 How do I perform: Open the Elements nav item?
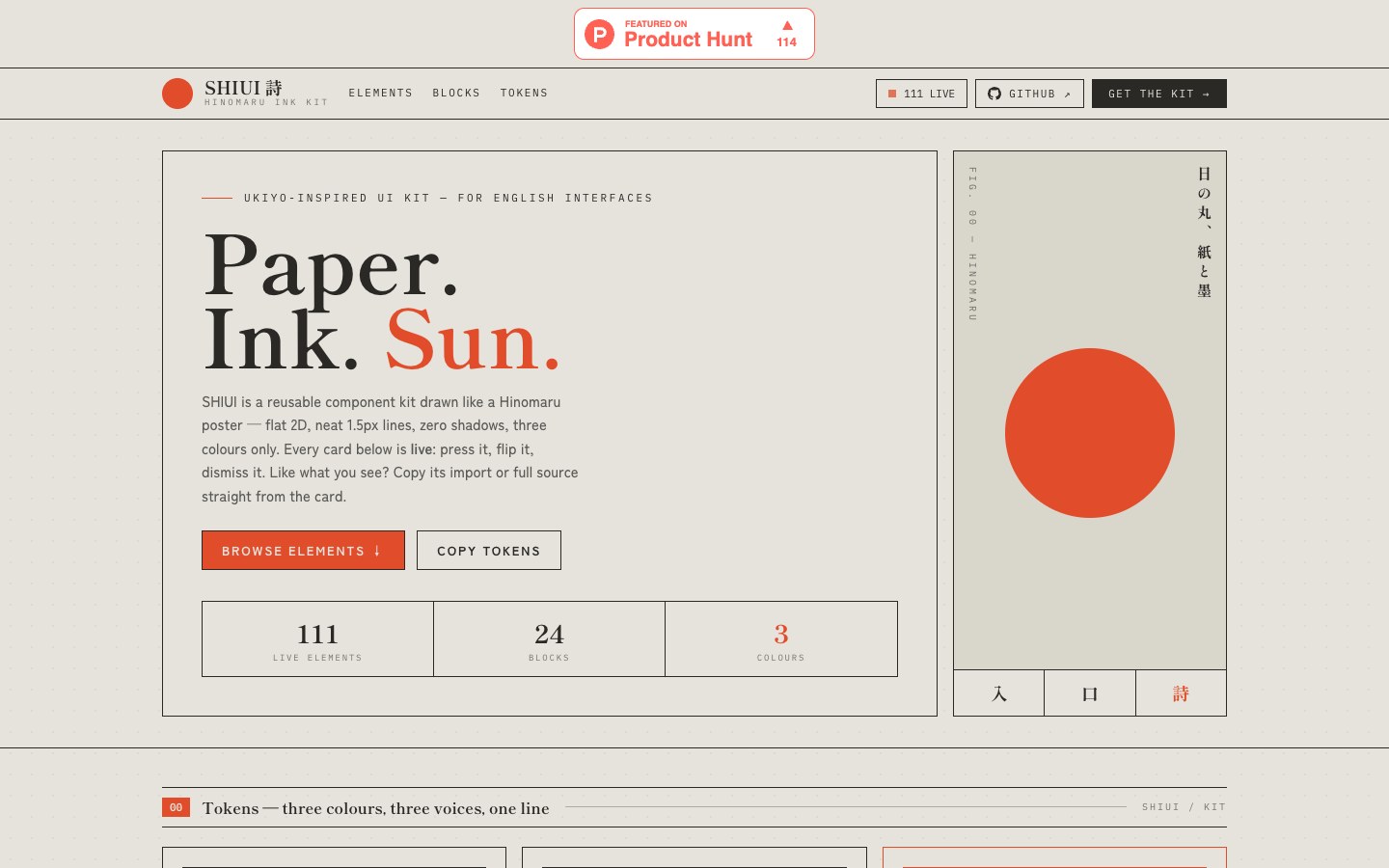click(x=381, y=94)
